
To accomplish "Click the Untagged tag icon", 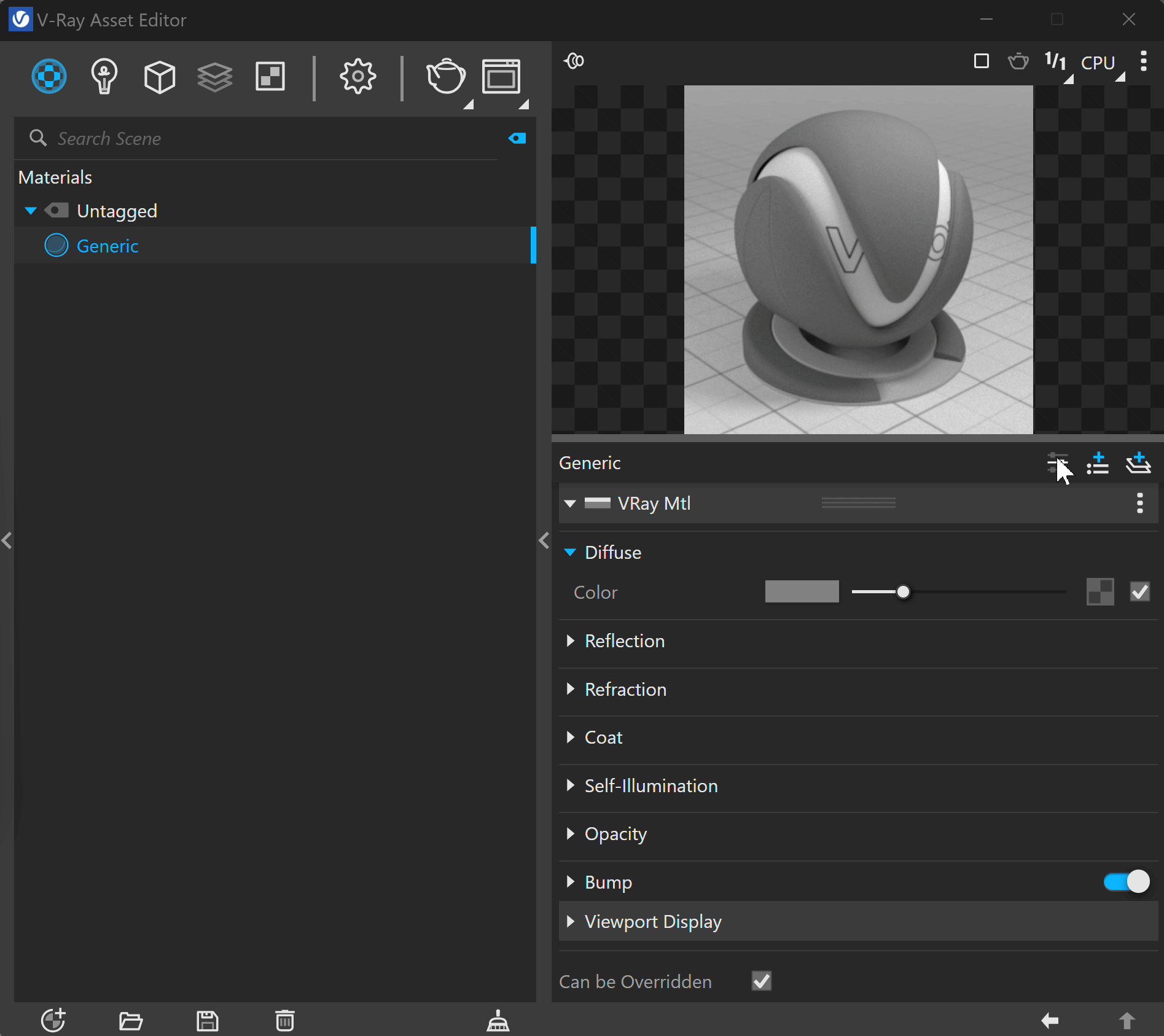I will [57, 211].
